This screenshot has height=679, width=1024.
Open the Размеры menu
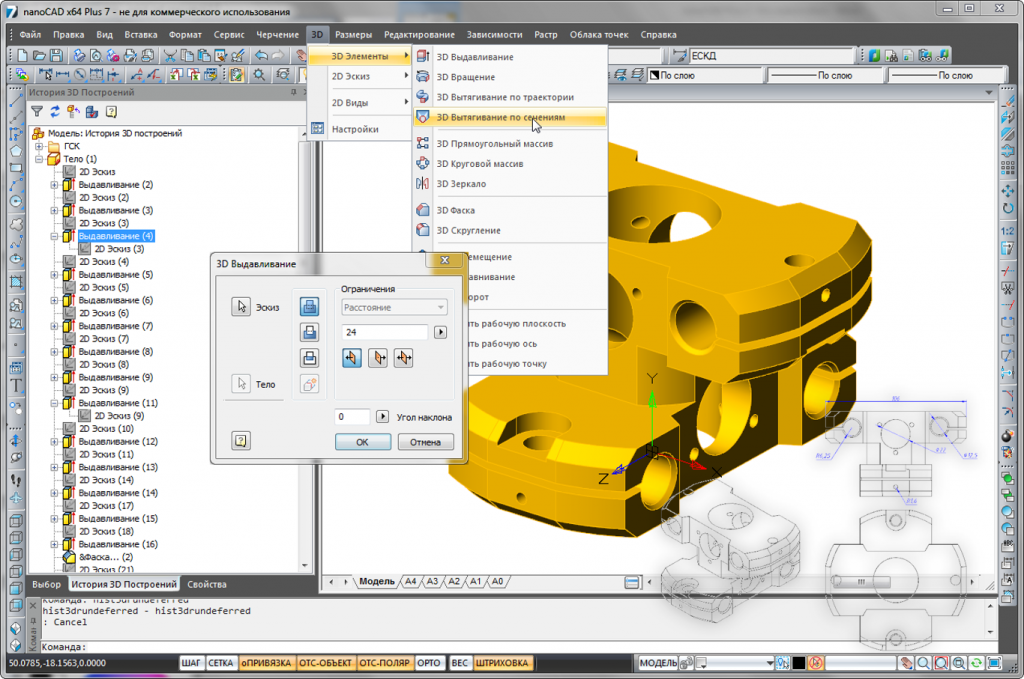[353, 35]
